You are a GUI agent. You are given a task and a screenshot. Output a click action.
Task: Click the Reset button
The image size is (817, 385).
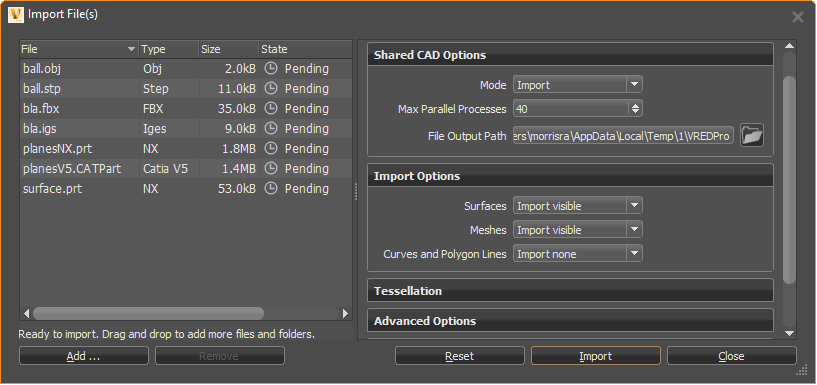pos(460,356)
